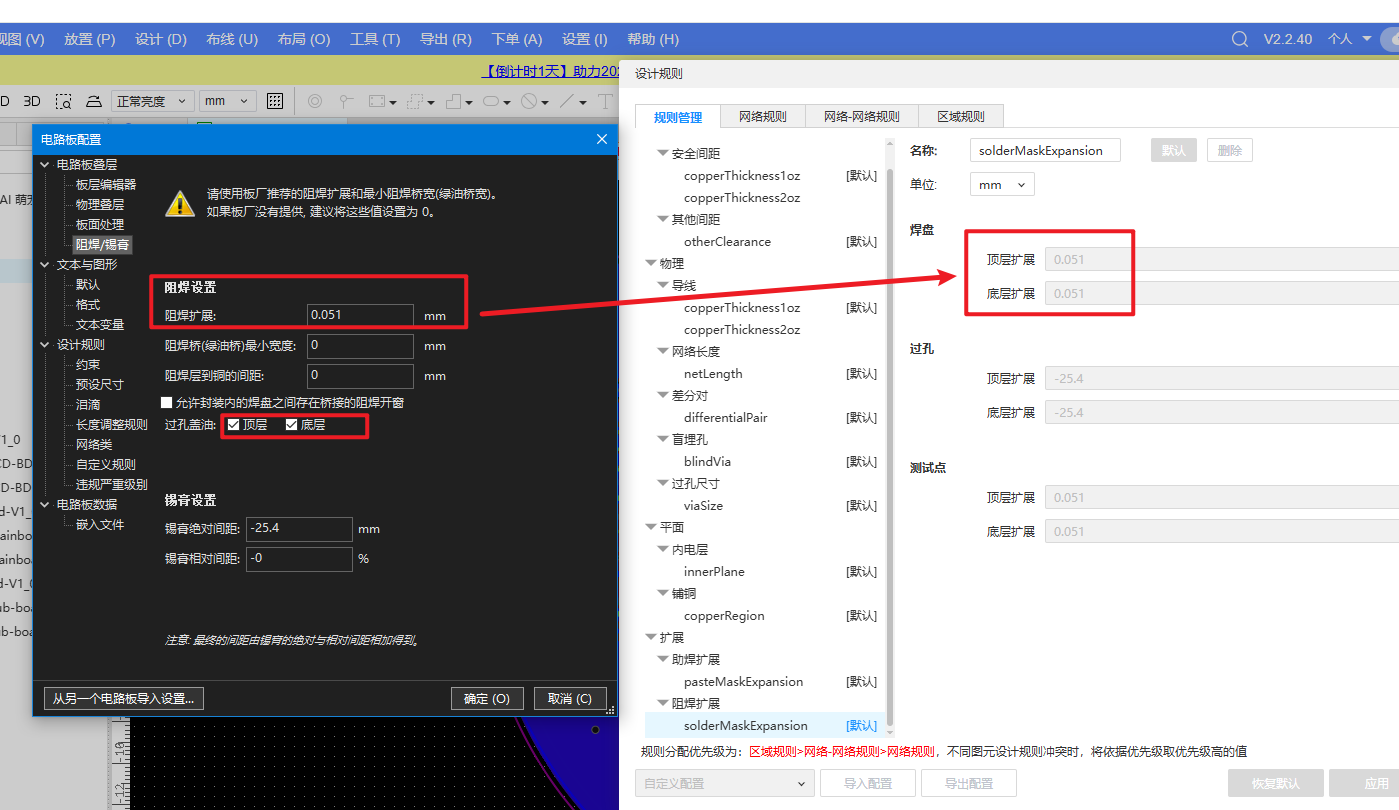This screenshot has height=810, width=1399.
Task: Select the forbidden-region circle tool icon
Action: pos(529,101)
